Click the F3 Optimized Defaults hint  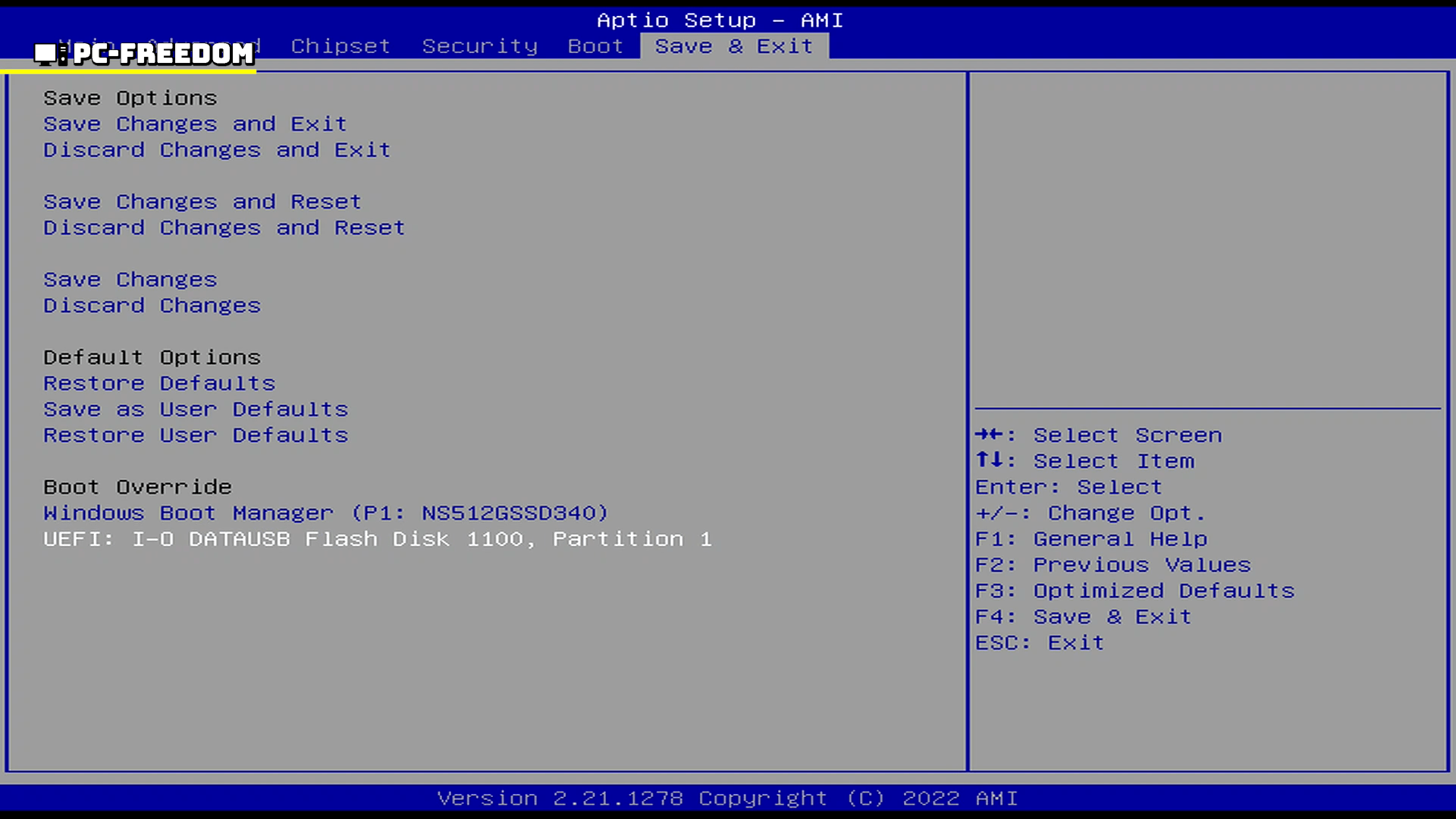coord(1134,591)
